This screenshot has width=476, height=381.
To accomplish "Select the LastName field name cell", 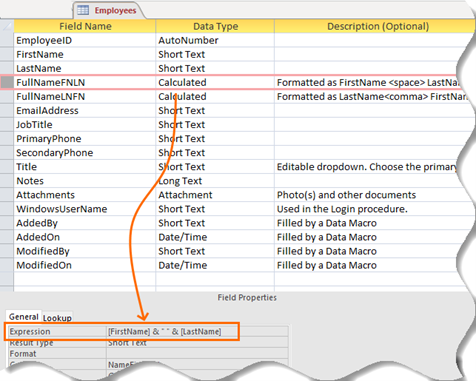I will 85,68.
